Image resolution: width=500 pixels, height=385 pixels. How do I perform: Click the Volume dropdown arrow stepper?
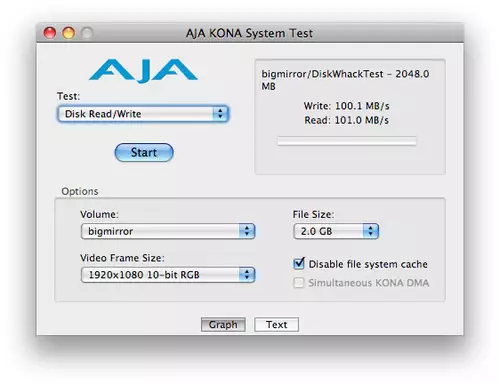(247, 231)
